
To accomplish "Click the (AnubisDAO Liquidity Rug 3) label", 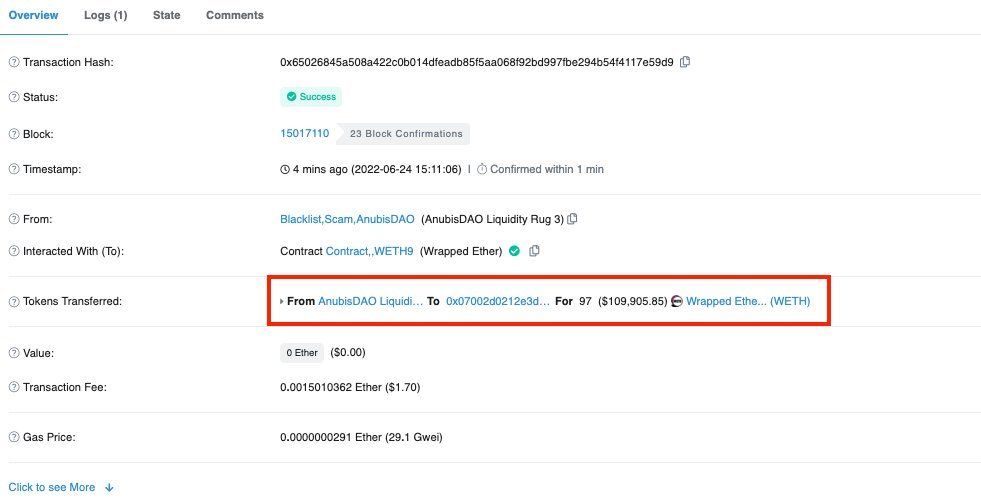I will tap(492, 219).
